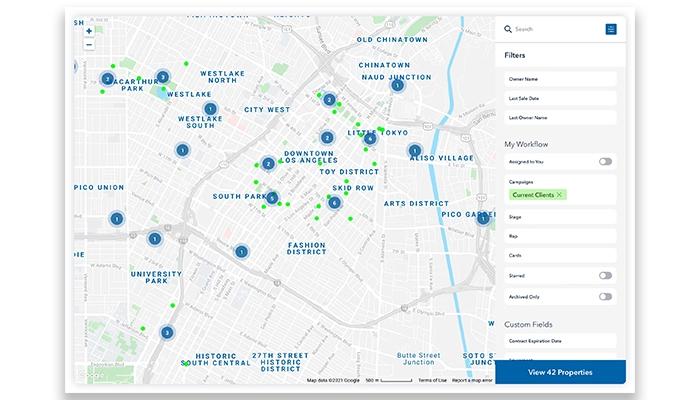The width and height of the screenshot is (700, 400).
Task: Toggle the blue filter list icon
Action: click(611, 29)
